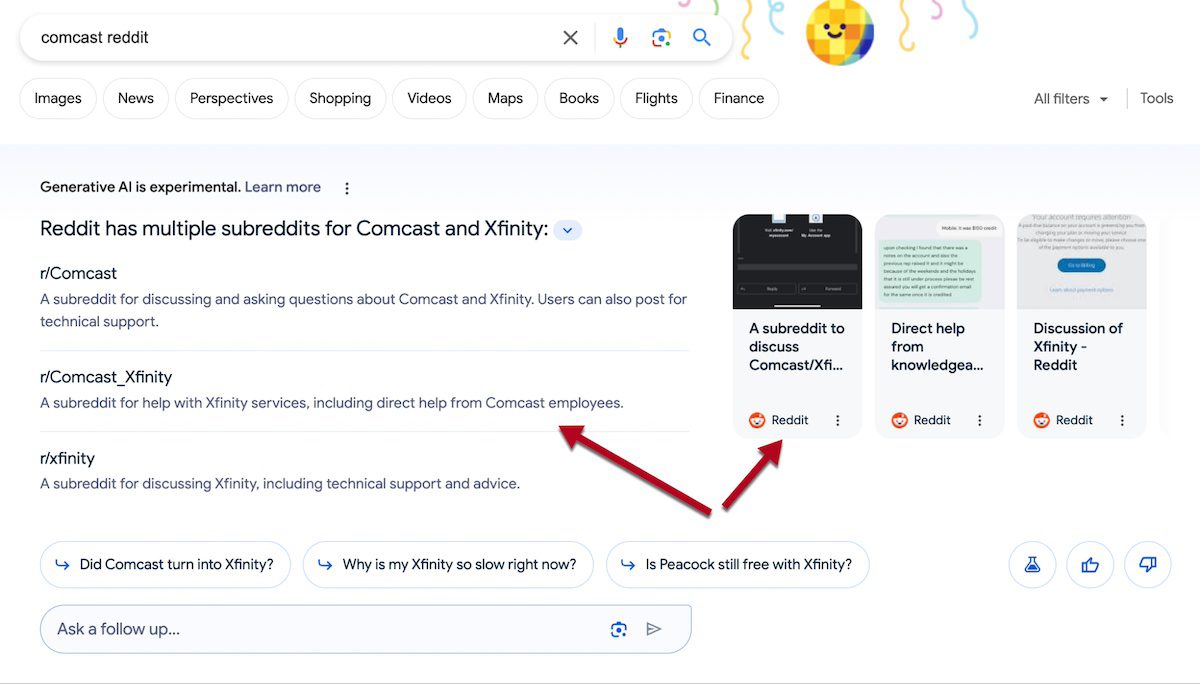This screenshot has width=1200, height=684.
Task: Click the r/Comcast_Xfinity heading
Action: (106, 378)
